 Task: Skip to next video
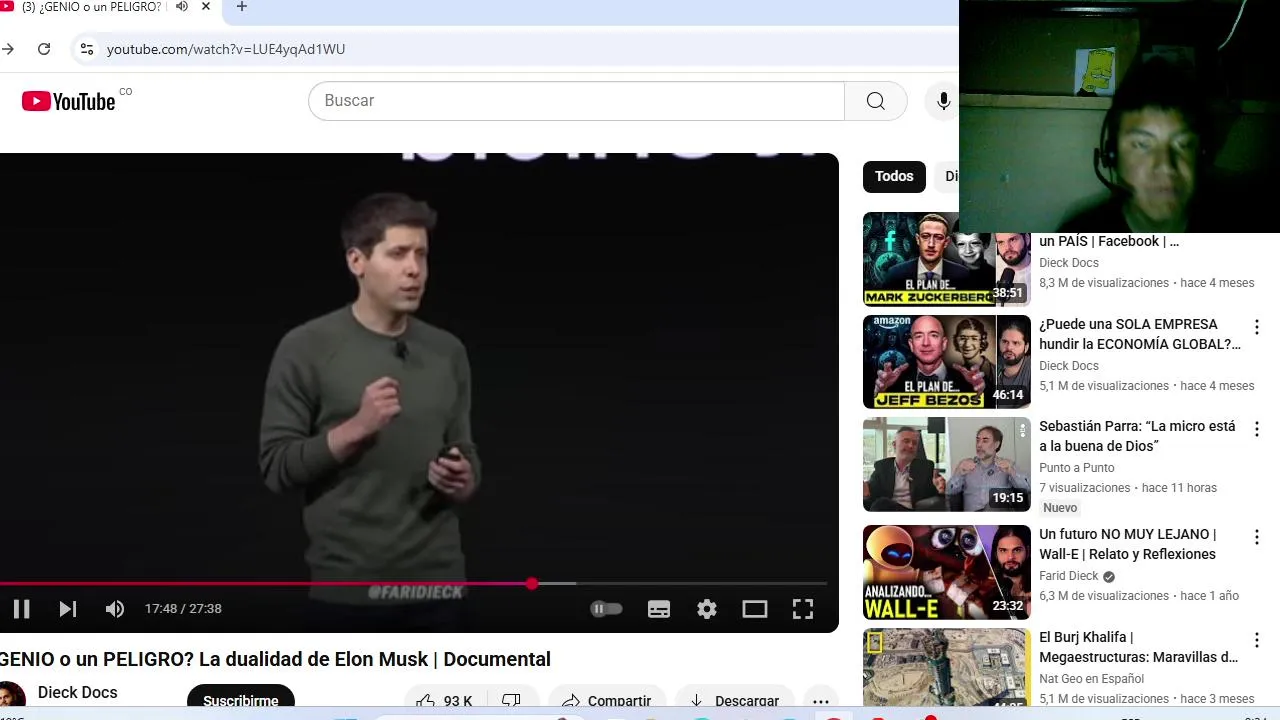[x=68, y=609]
